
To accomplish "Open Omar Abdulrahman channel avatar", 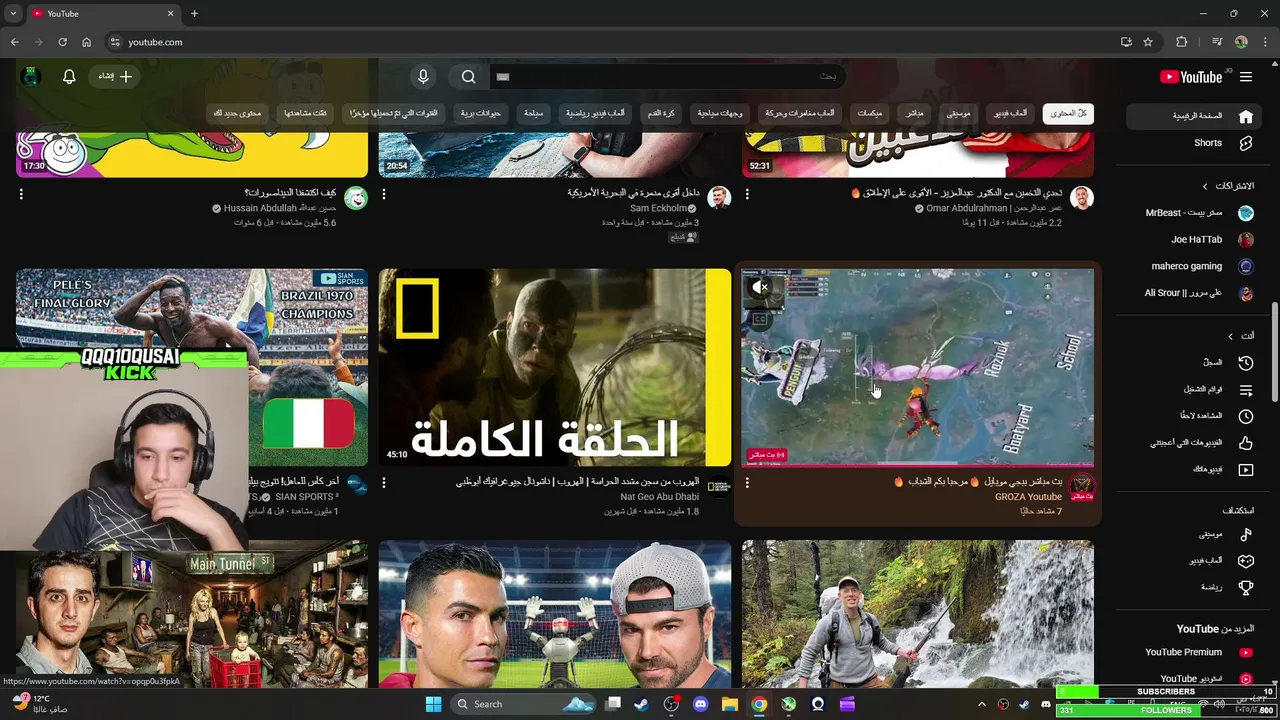I will [x=1081, y=198].
